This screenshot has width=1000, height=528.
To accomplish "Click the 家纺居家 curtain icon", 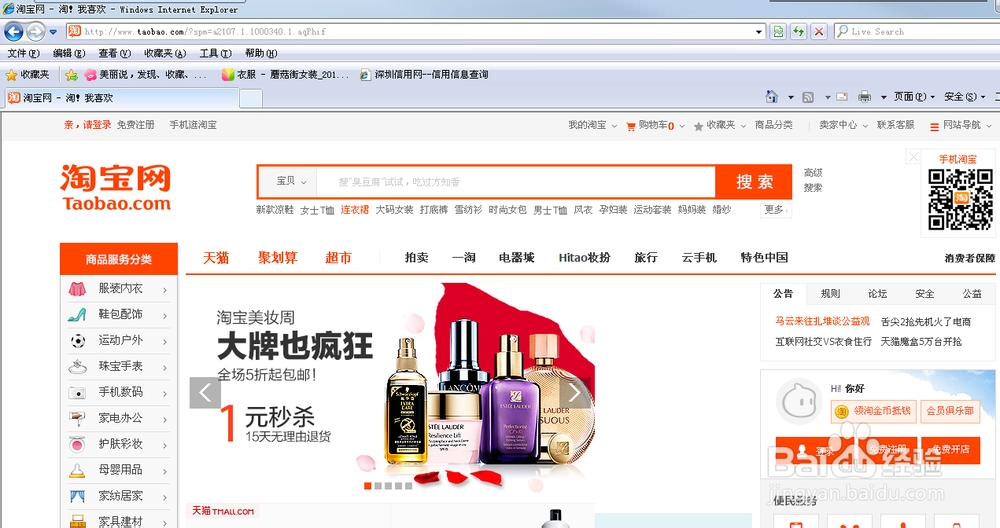I will coord(77,496).
